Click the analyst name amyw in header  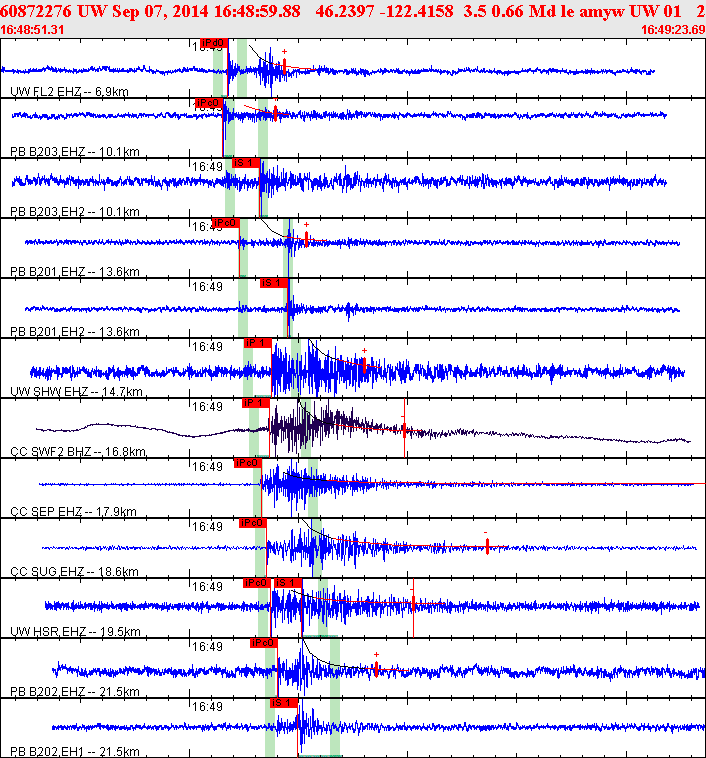tap(602, 11)
